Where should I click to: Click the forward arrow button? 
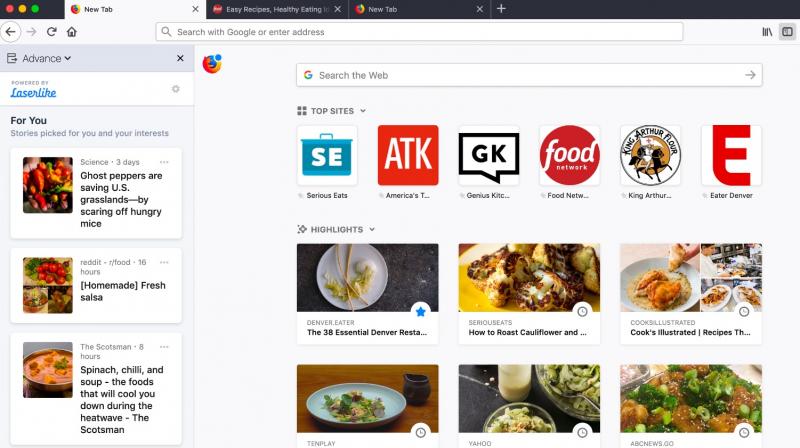point(32,32)
